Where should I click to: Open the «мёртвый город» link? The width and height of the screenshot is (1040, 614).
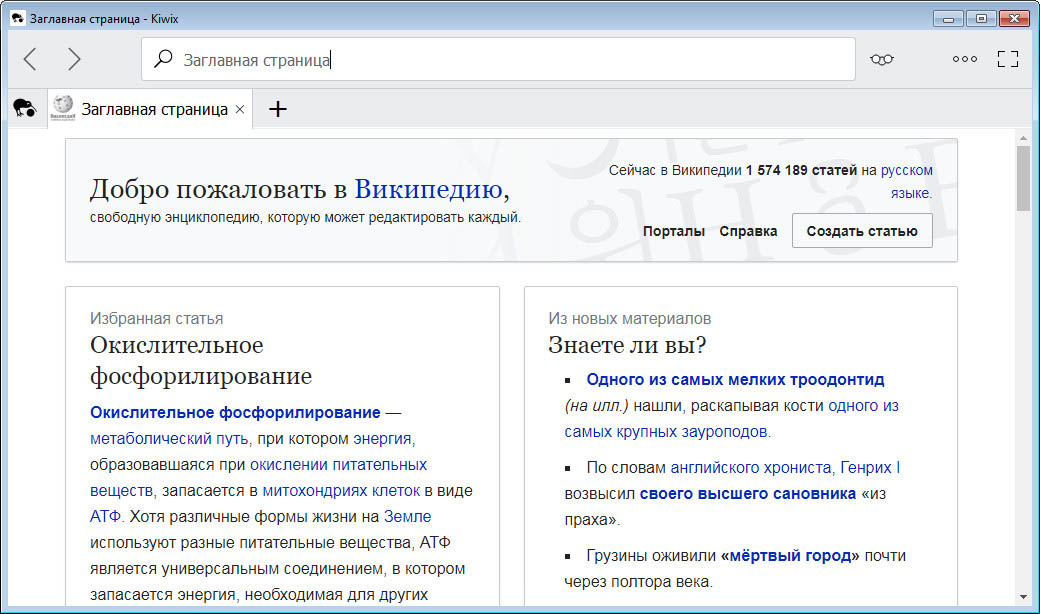[790, 556]
